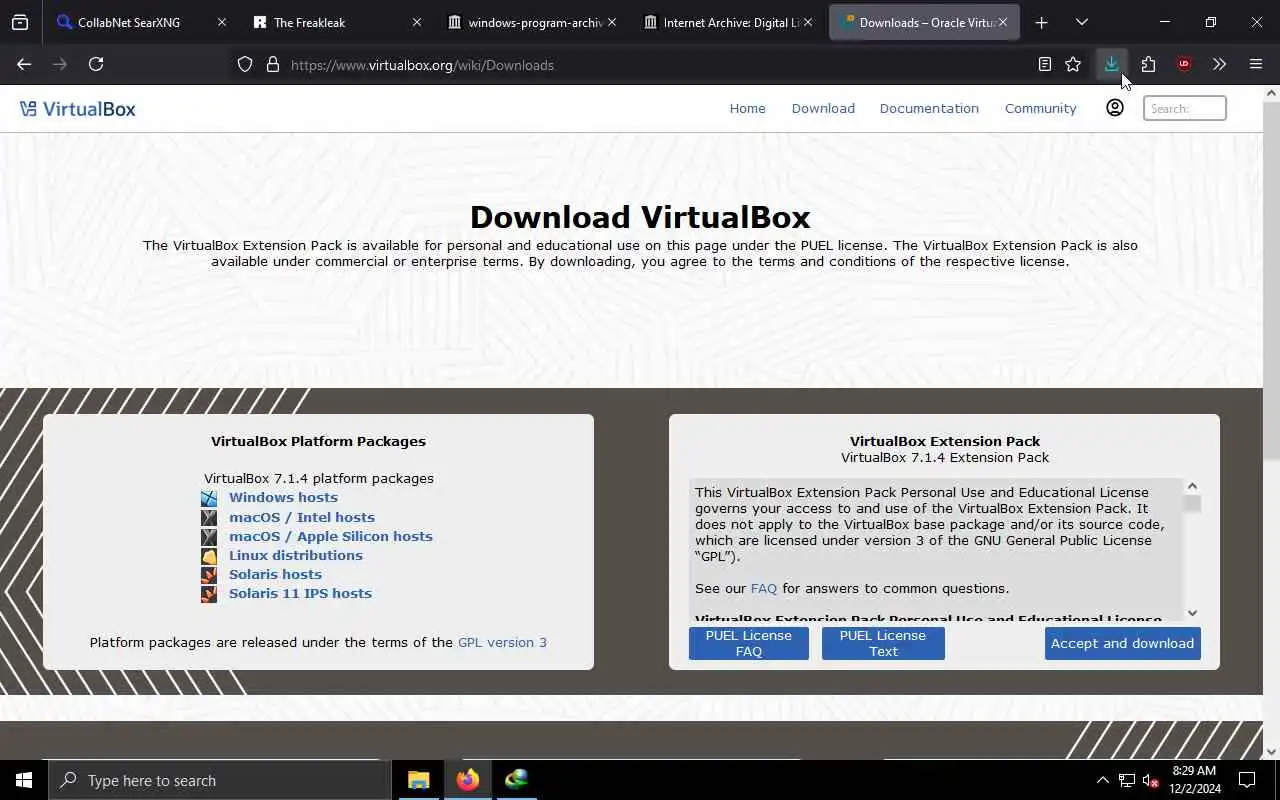
Task: Show more tools overflow chevrons
Action: pos(1219,64)
